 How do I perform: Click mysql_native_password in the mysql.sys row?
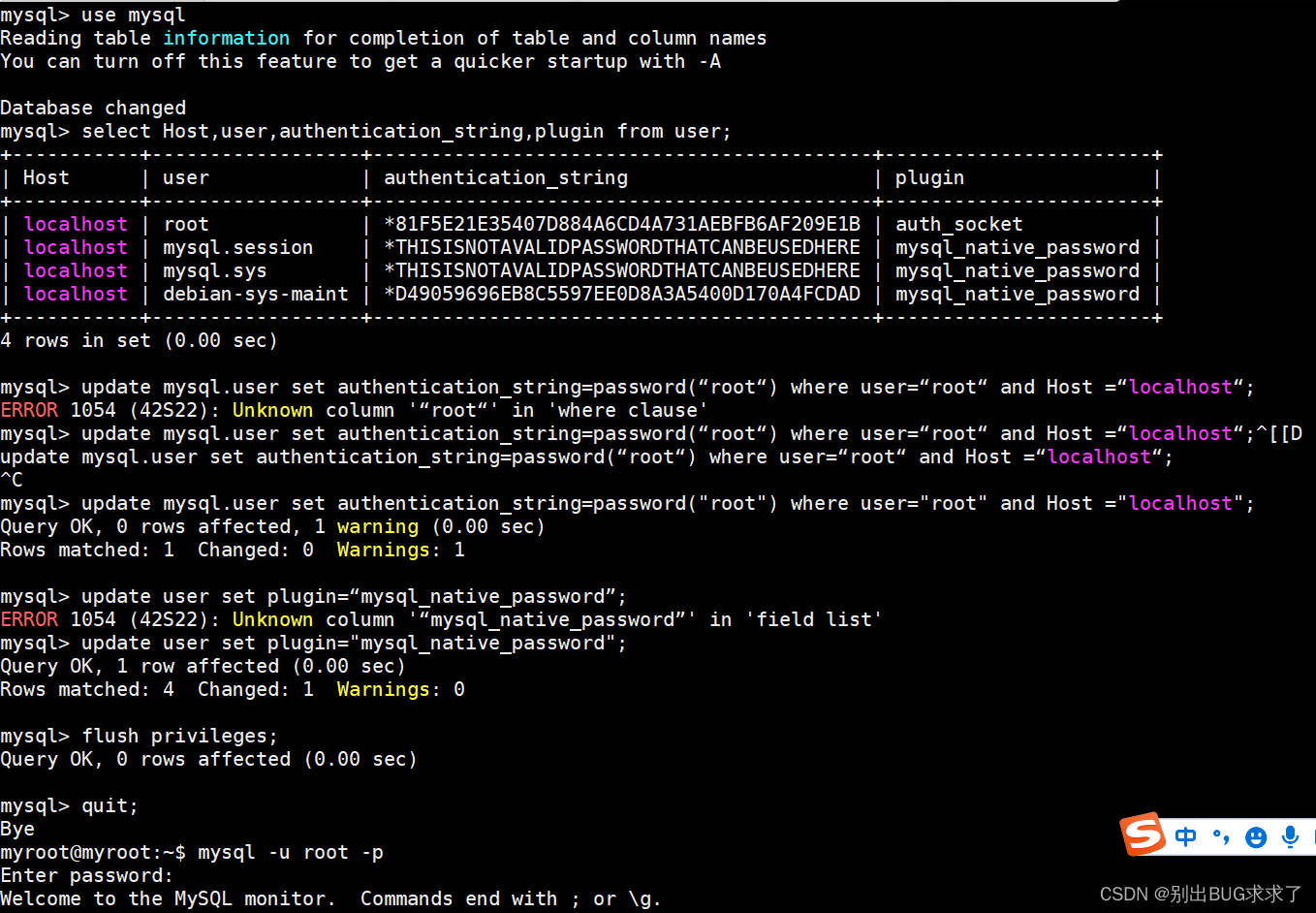[x=1018, y=270]
